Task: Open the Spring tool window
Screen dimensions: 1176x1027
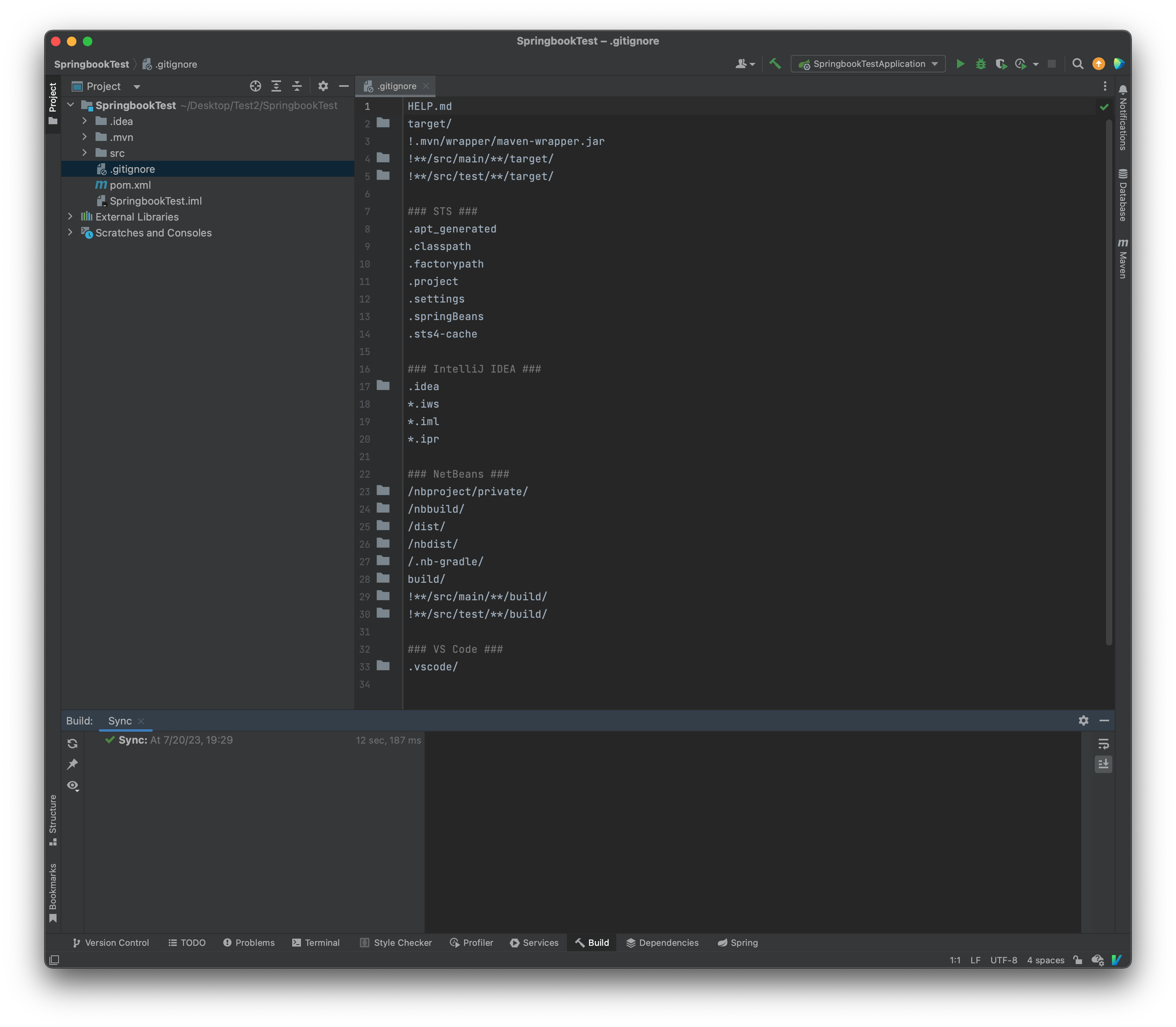Action: coord(738,943)
